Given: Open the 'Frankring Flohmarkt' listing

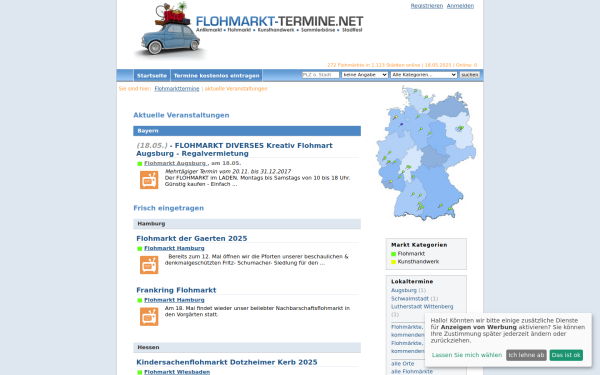Looking at the screenshot, I should tap(176, 290).
